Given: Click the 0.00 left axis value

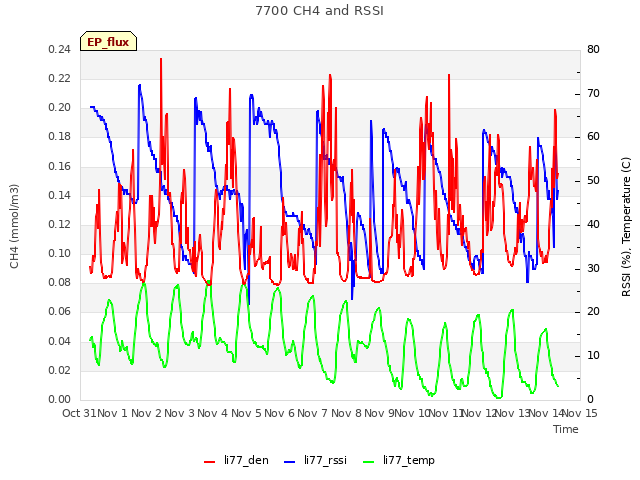Looking at the screenshot, I should [59, 399].
